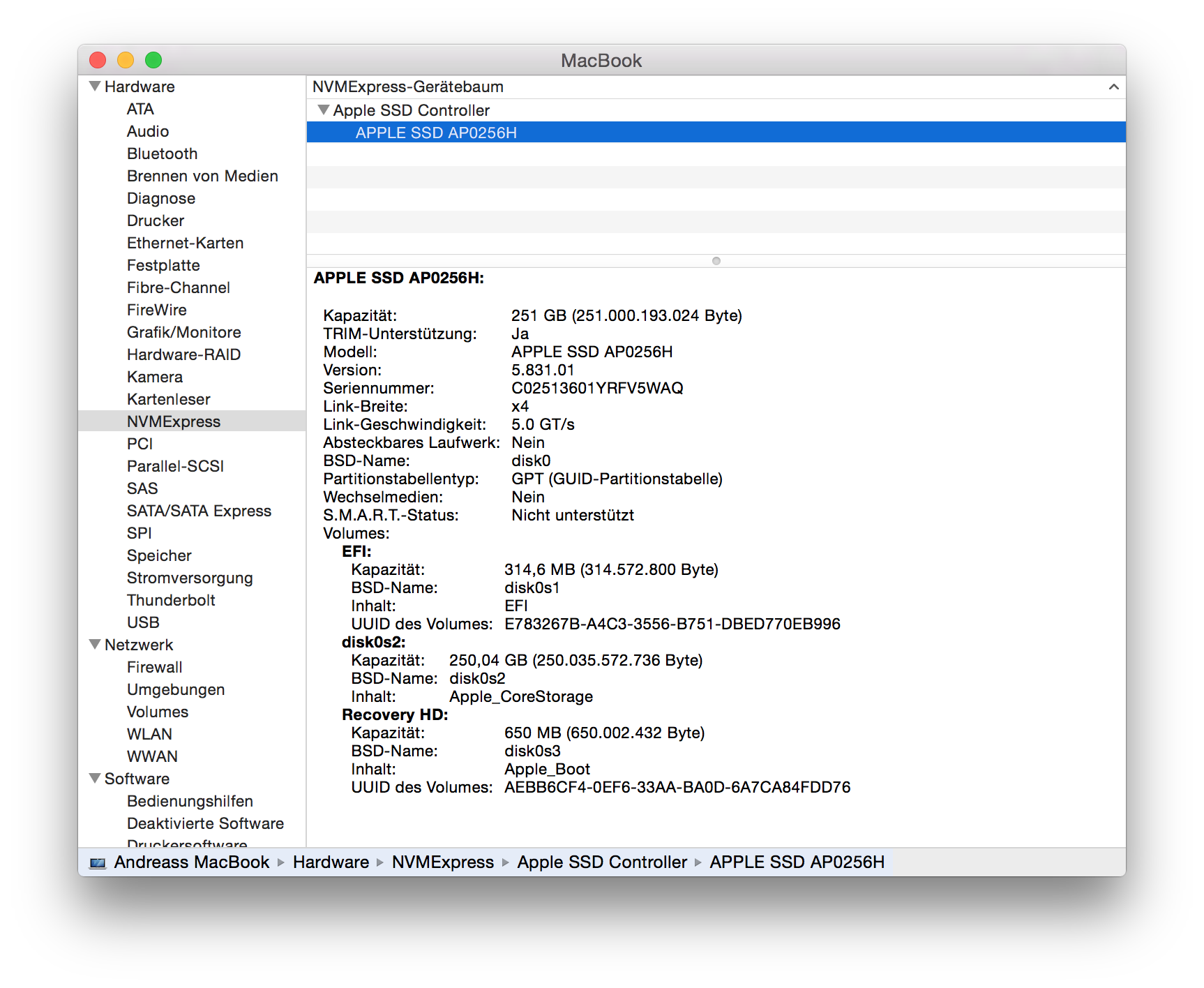Viewport: 1204px width, 988px height.
Task: Click Apple SSD Controller in path bar
Action: tap(602, 862)
